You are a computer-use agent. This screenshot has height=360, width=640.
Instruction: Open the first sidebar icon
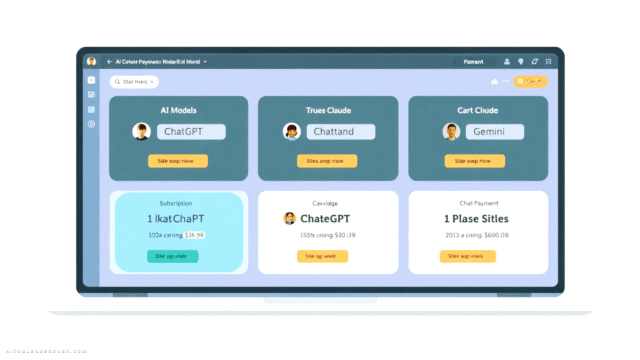tap(91, 80)
